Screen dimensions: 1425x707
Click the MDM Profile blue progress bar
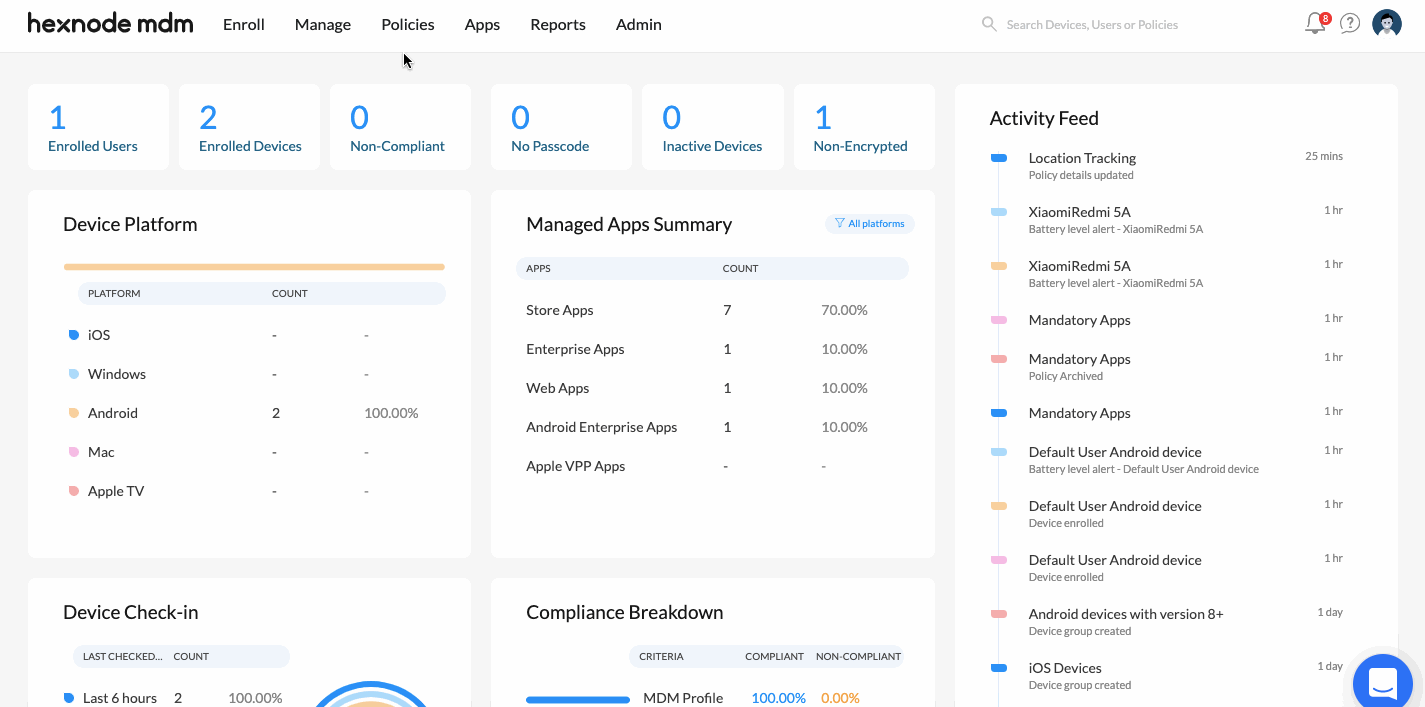coord(578,700)
